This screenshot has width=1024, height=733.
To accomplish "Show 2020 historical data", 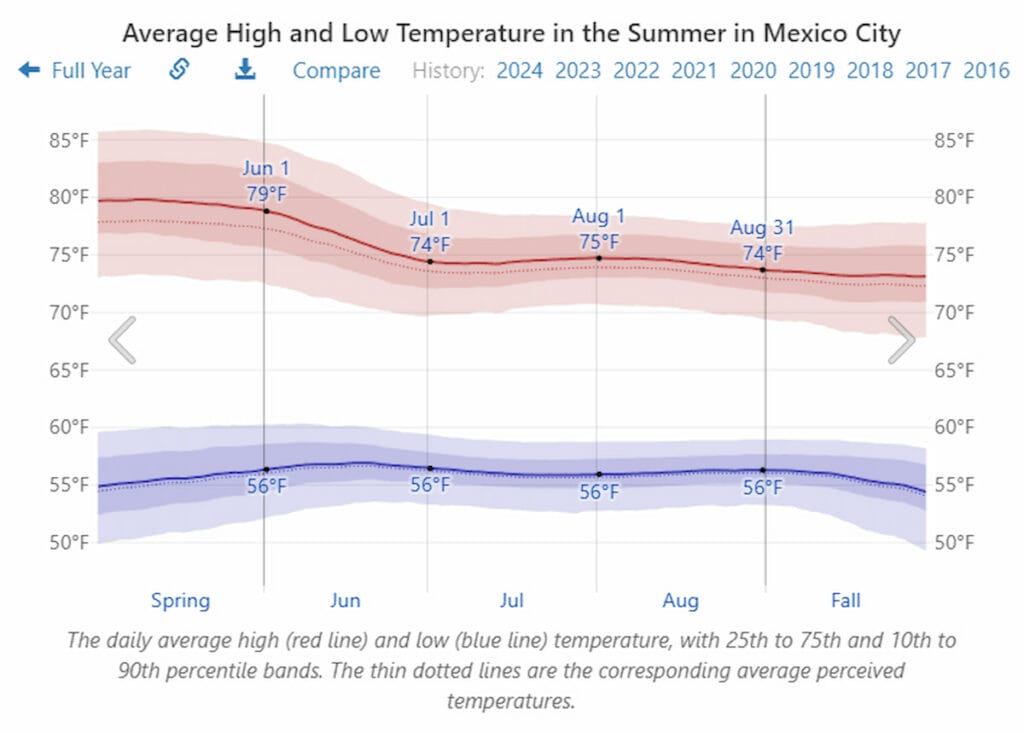I will 753,71.
